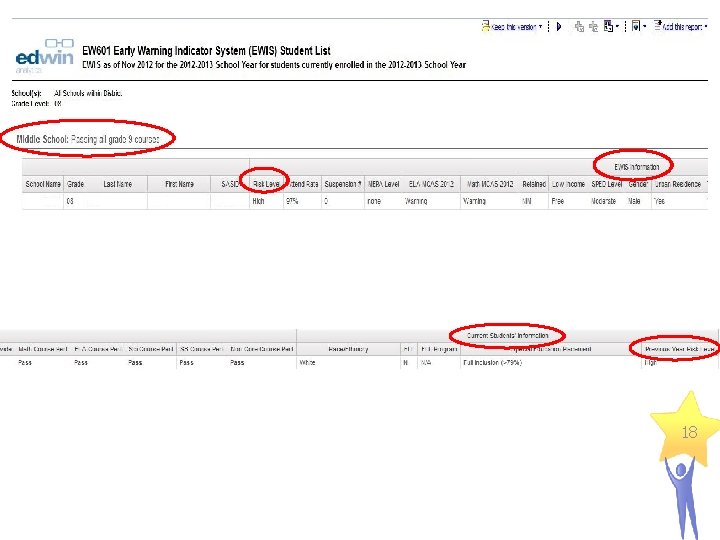This screenshot has width=720, height=540.
Task: Click the ELA Course Perf column header
Action: tap(97, 349)
